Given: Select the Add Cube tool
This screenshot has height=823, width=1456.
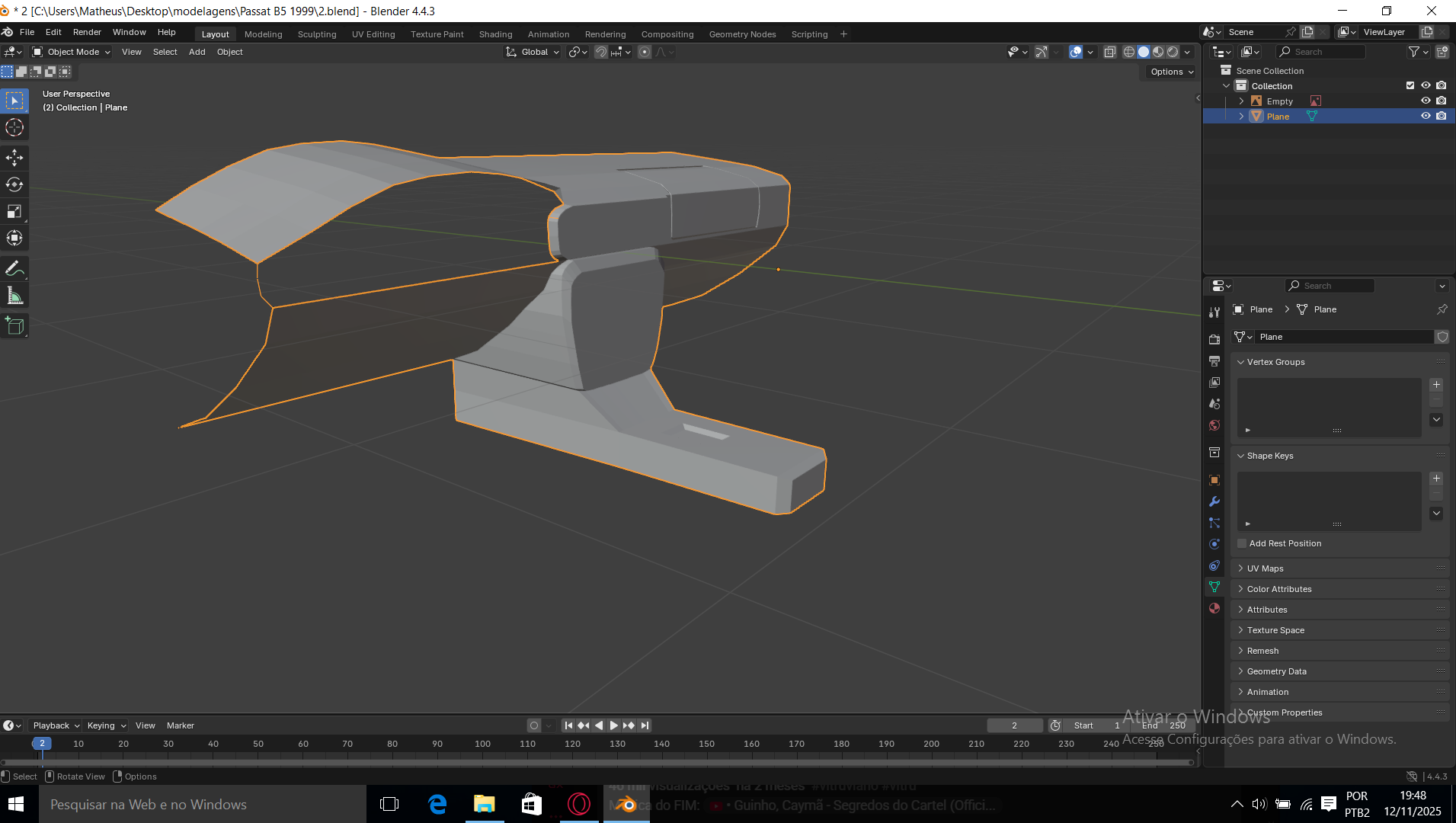Looking at the screenshot, I should pos(14,326).
